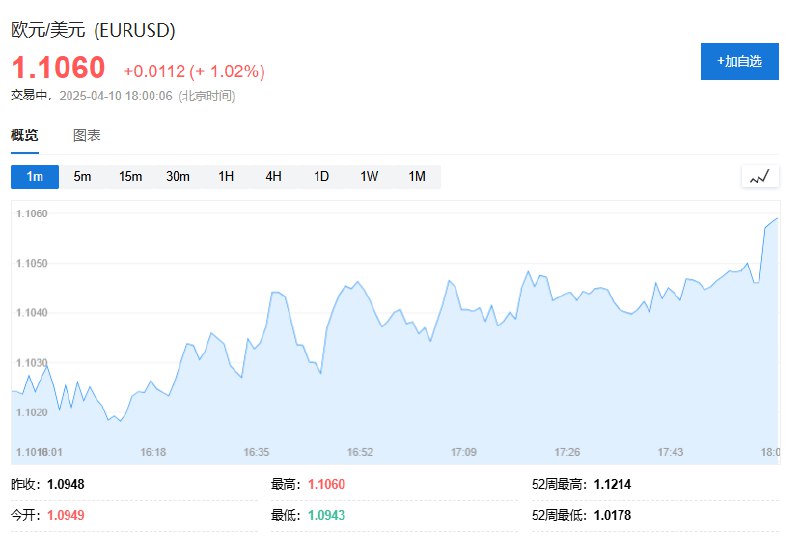Click the current price 1.1060
This screenshot has width=800, height=537.
click(x=58, y=67)
